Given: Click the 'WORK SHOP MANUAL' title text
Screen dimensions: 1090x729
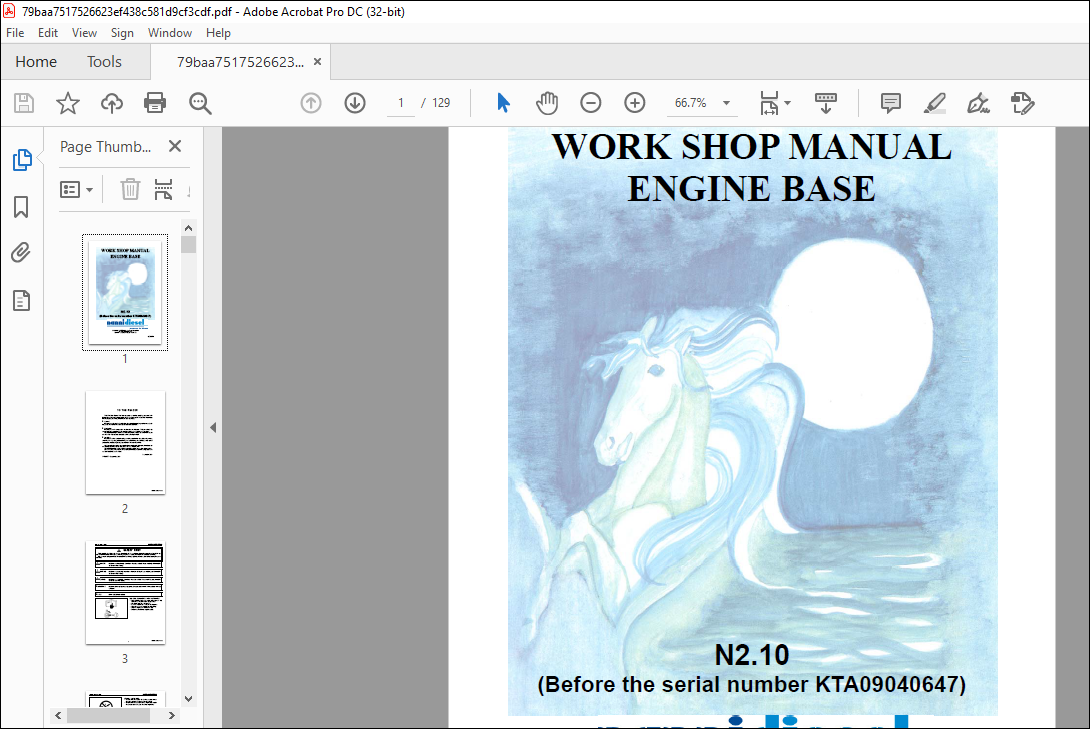Looking at the screenshot, I should pyautogui.click(x=751, y=147).
